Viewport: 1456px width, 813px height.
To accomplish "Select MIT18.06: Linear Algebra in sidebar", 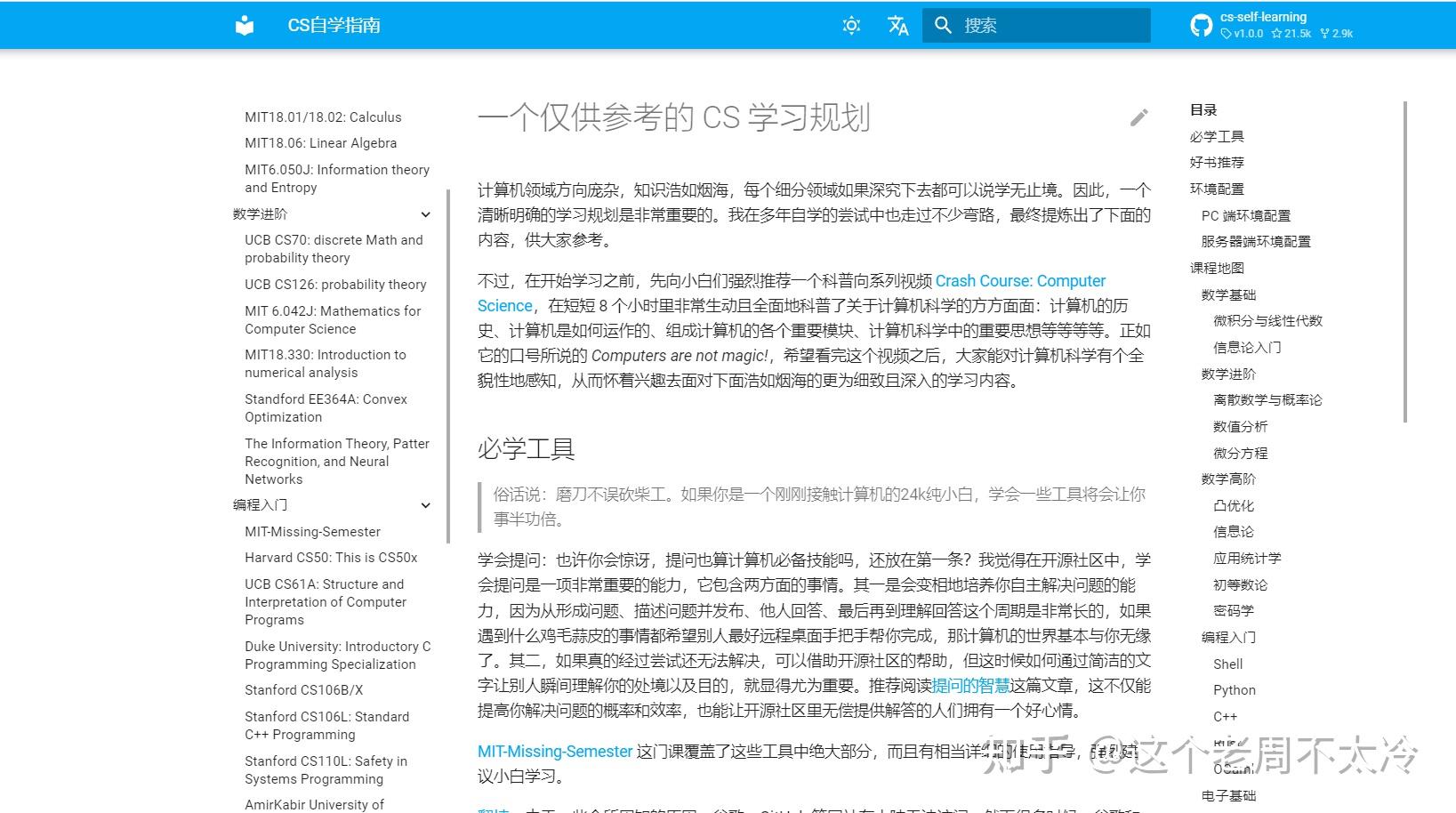I will tap(320, 142).
